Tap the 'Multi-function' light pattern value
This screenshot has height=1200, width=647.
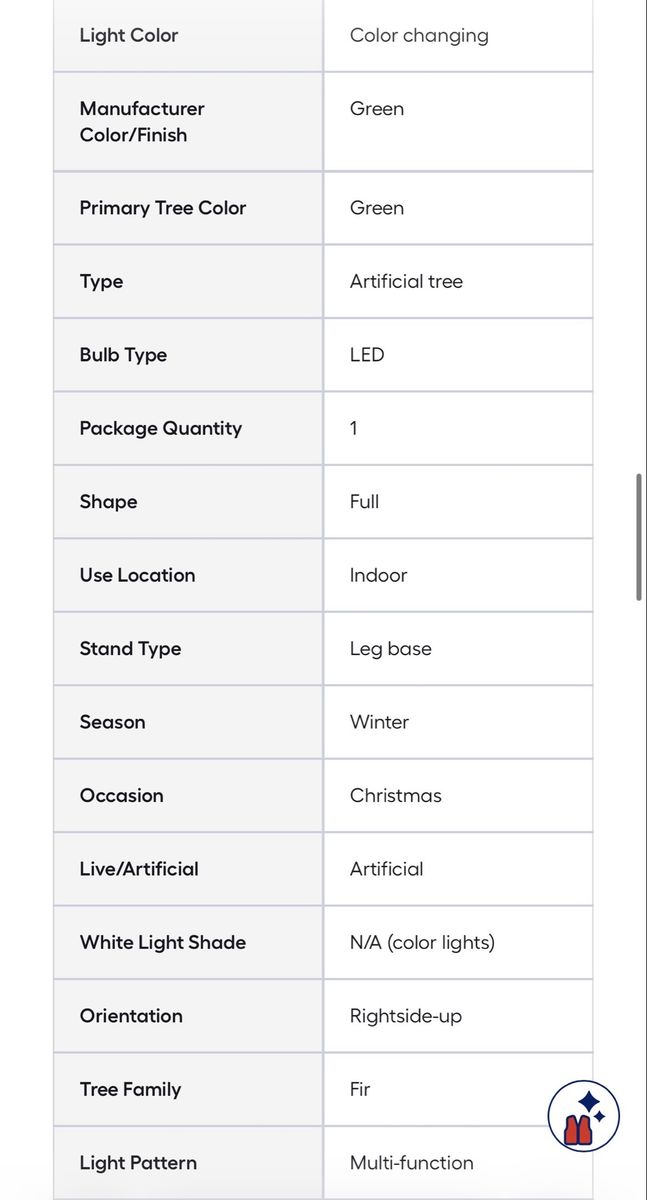(411, 1163)
